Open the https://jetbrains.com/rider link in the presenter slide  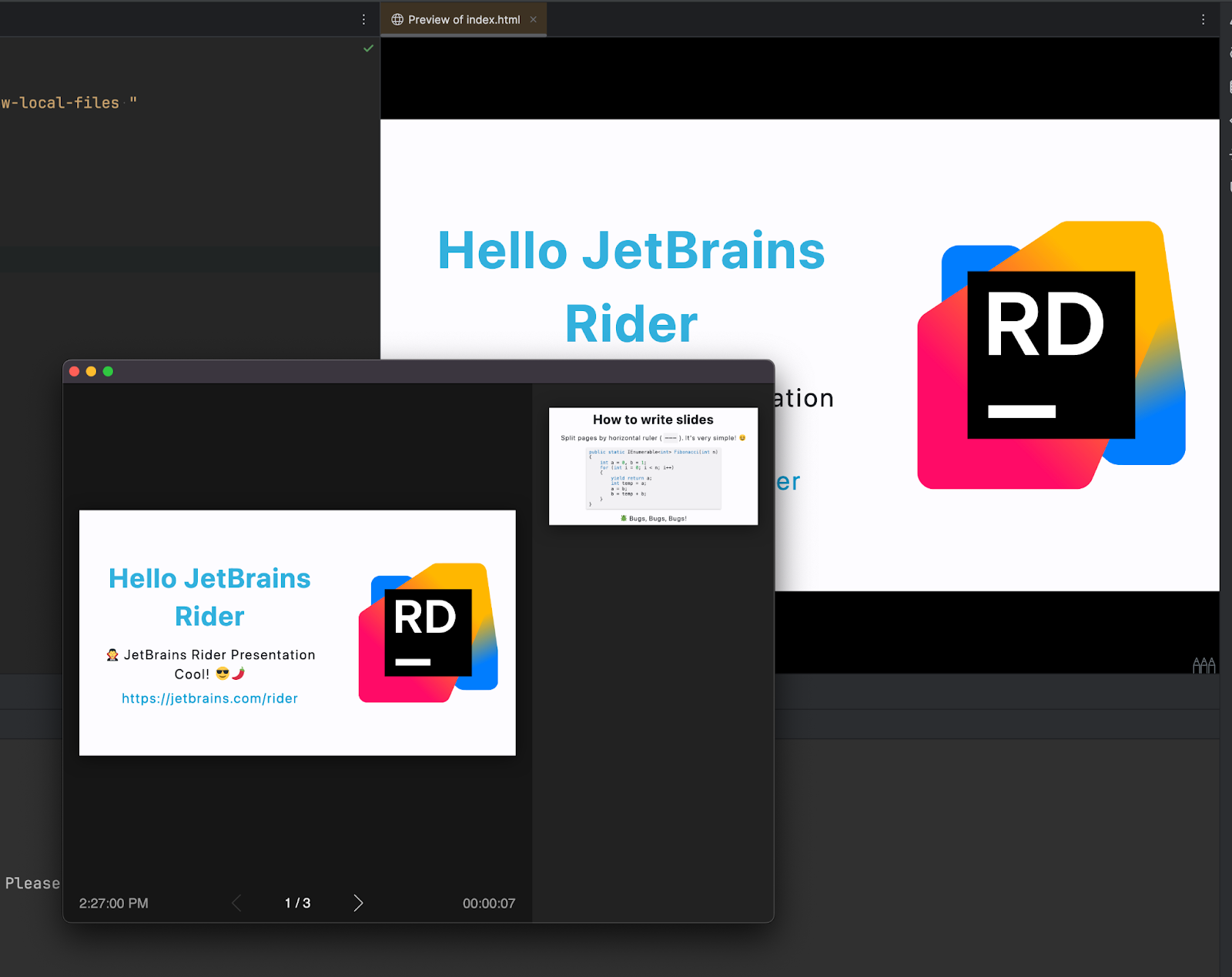point(209,698)
